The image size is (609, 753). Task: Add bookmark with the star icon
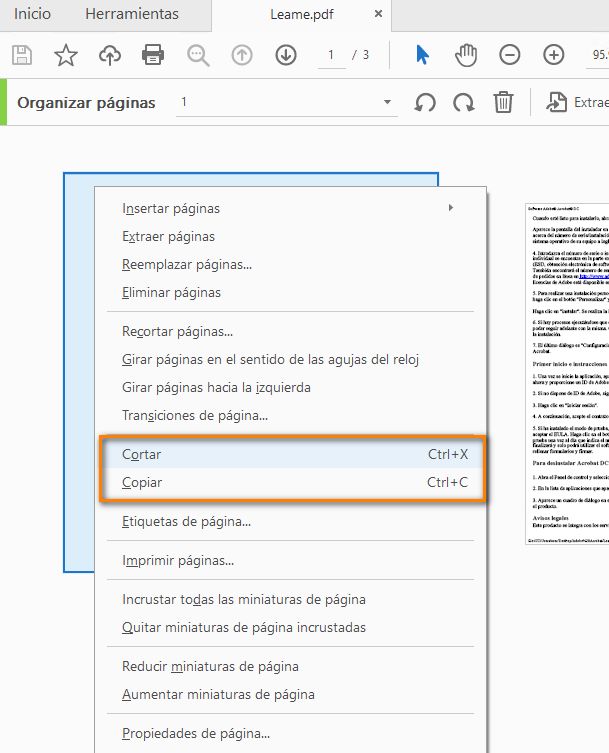click(x=66, y=55)
